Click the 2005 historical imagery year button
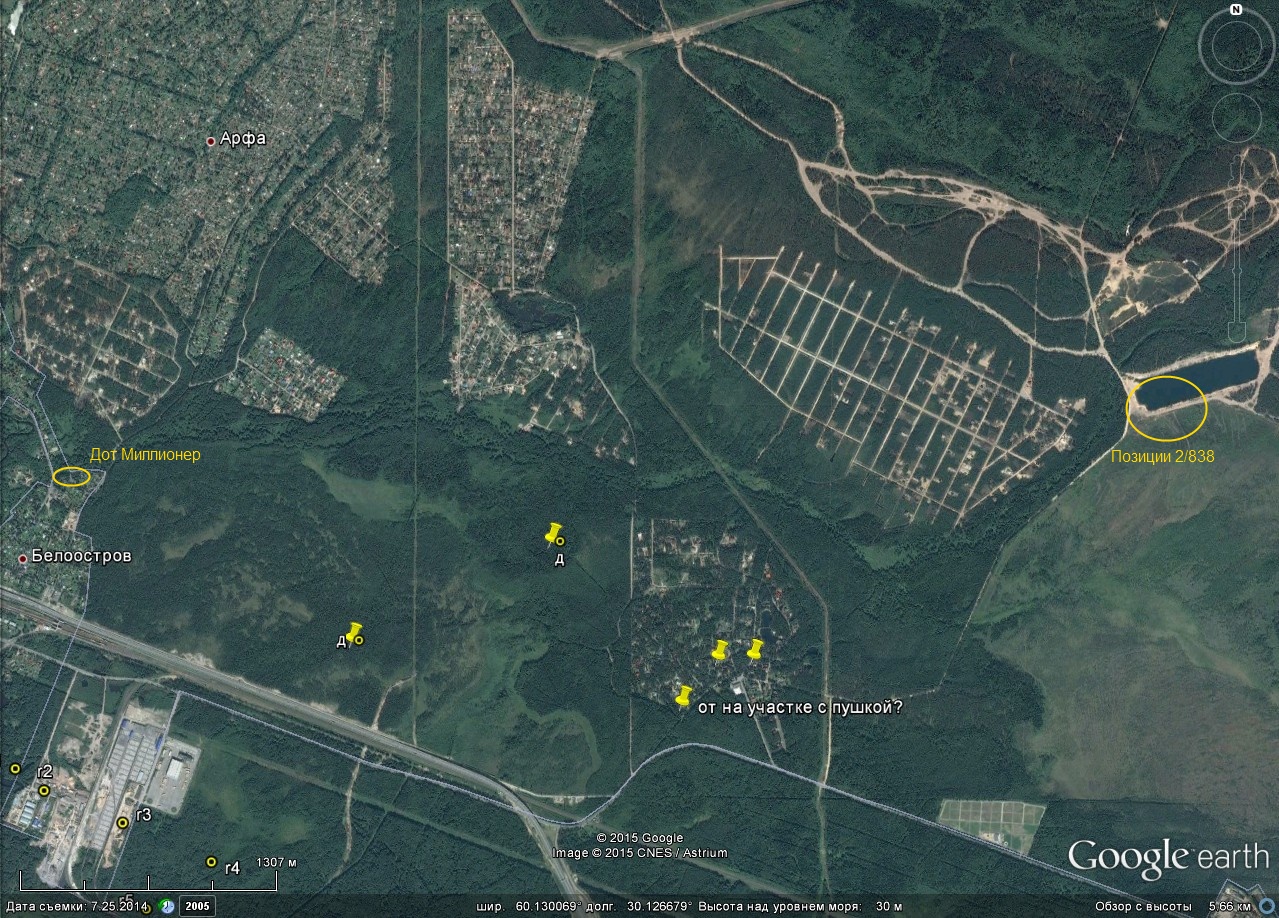This screenshot has width=1279, height=918. tap(198, 906)
